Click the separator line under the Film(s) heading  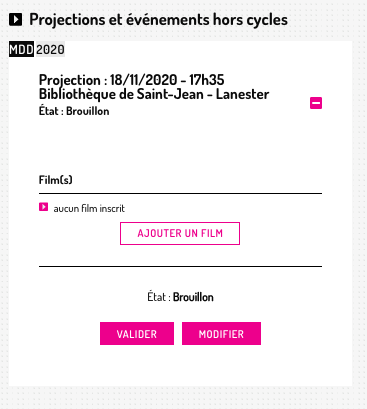point(180,193)
